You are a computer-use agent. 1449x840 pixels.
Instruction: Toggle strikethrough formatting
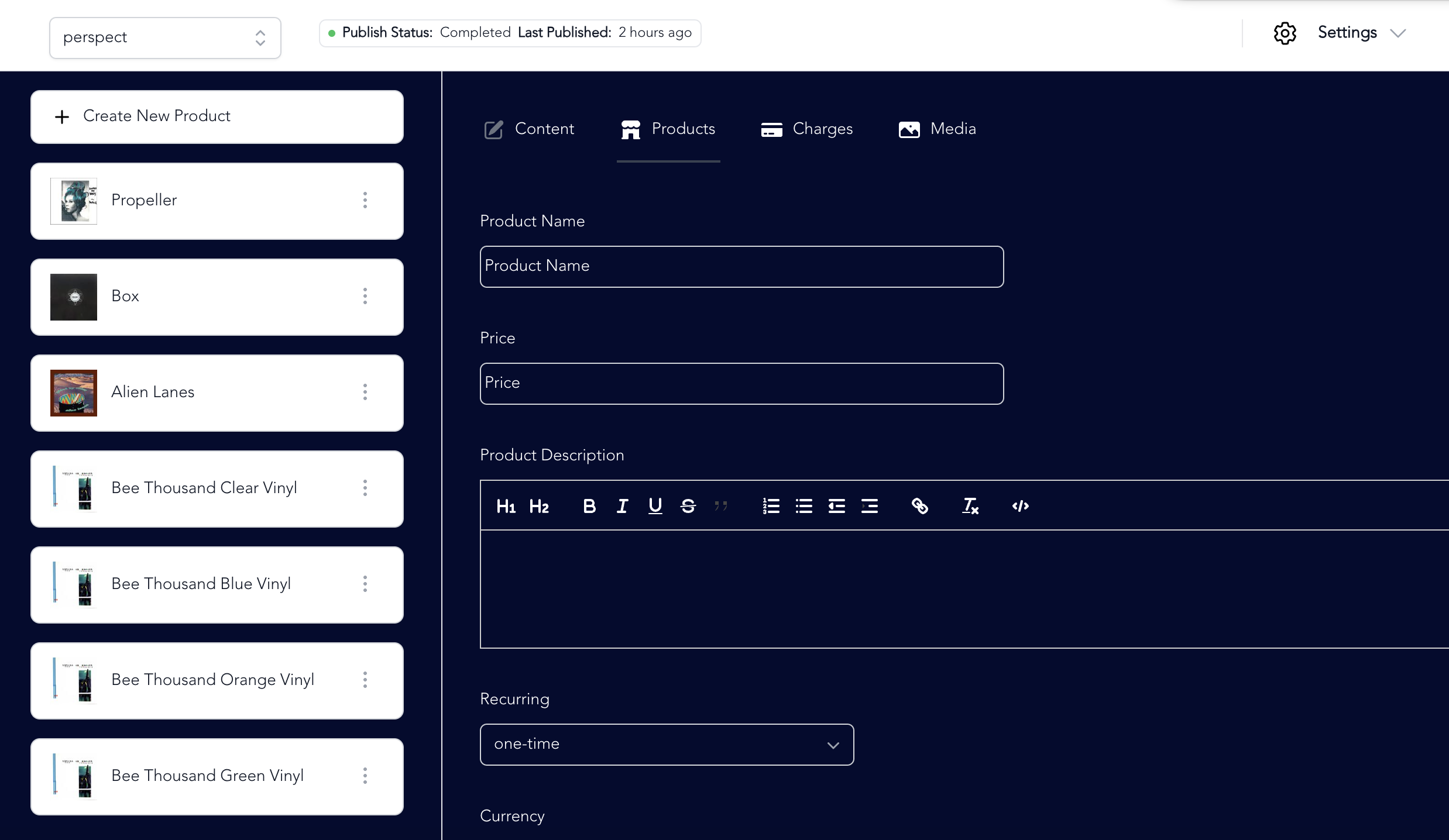pos(688,506)
